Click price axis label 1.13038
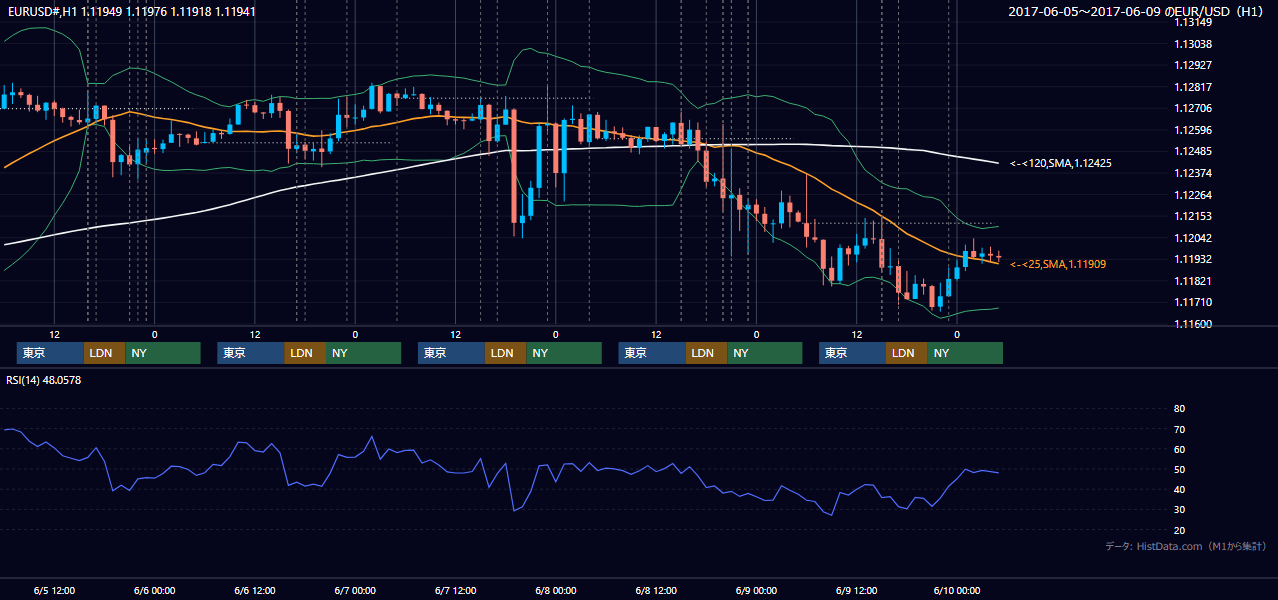The width and height of the screenshot is (1278, 600). point(1193,44)
